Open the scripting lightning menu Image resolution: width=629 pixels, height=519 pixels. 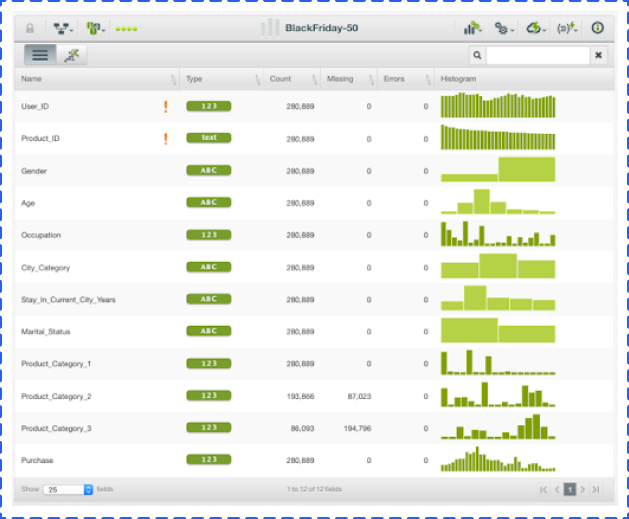(567, 28)
